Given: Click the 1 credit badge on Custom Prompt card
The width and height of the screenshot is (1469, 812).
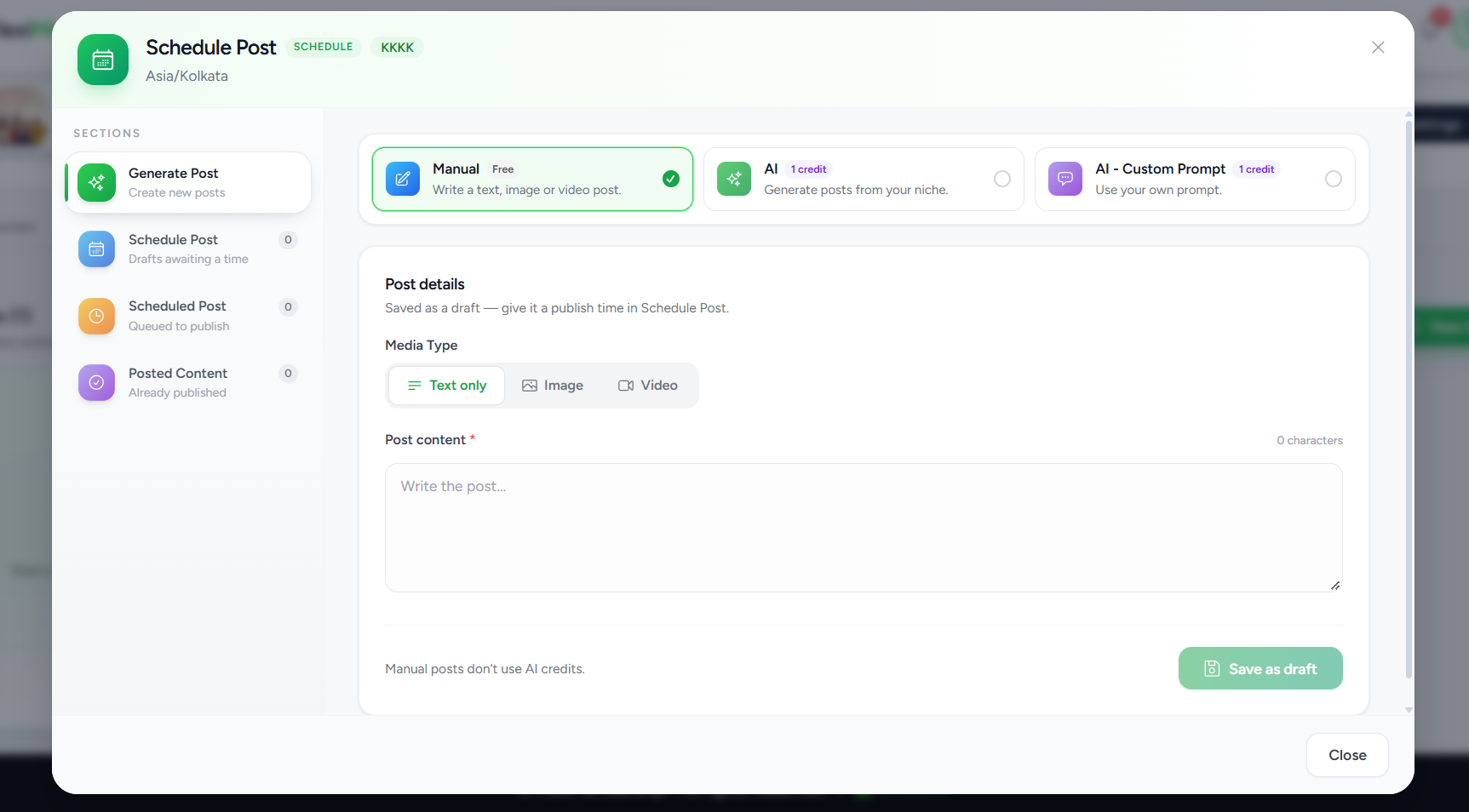Looking at the screenshot, I should 1257,169.
